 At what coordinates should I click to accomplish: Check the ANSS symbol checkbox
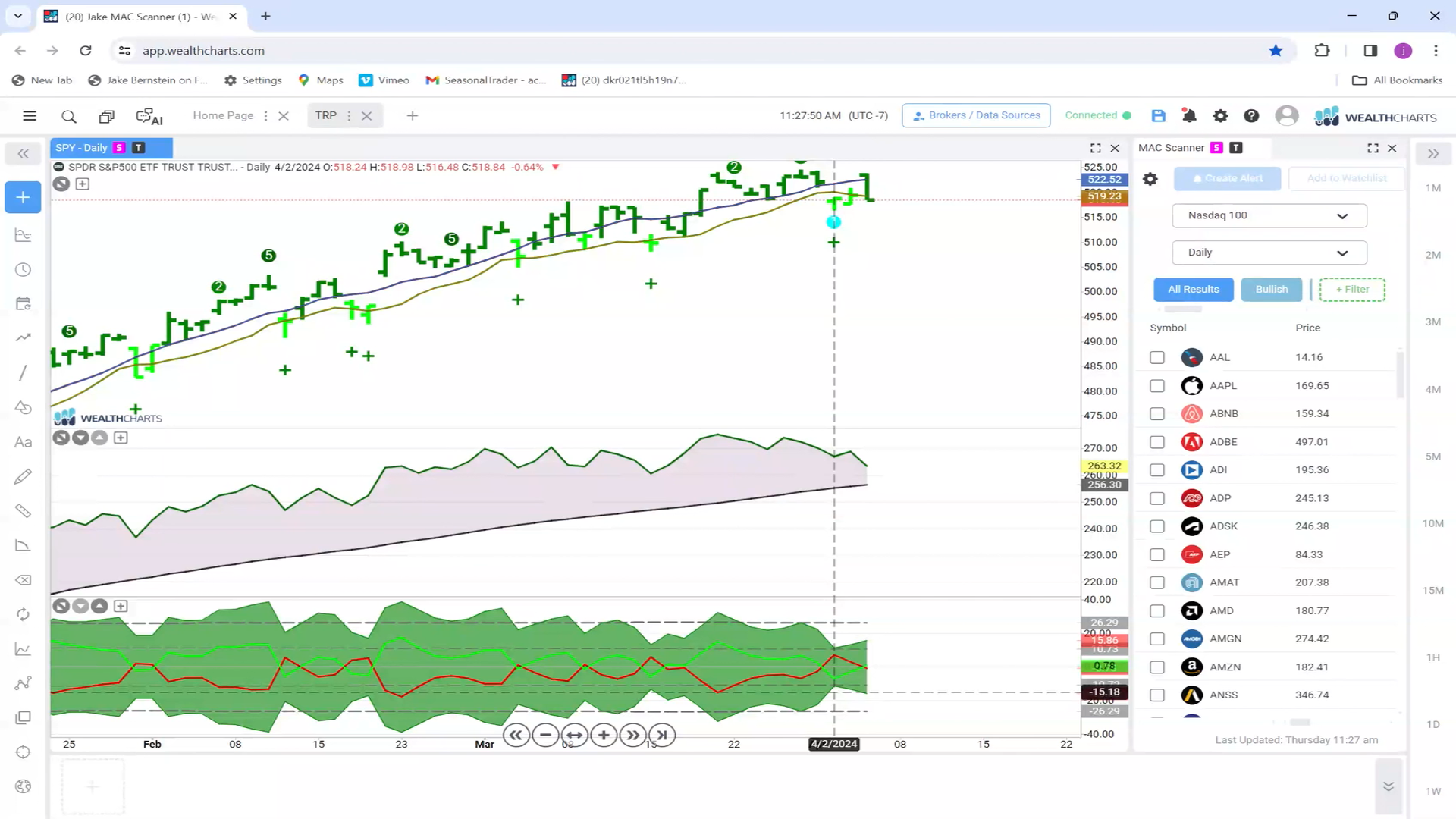coord(1156,695)
